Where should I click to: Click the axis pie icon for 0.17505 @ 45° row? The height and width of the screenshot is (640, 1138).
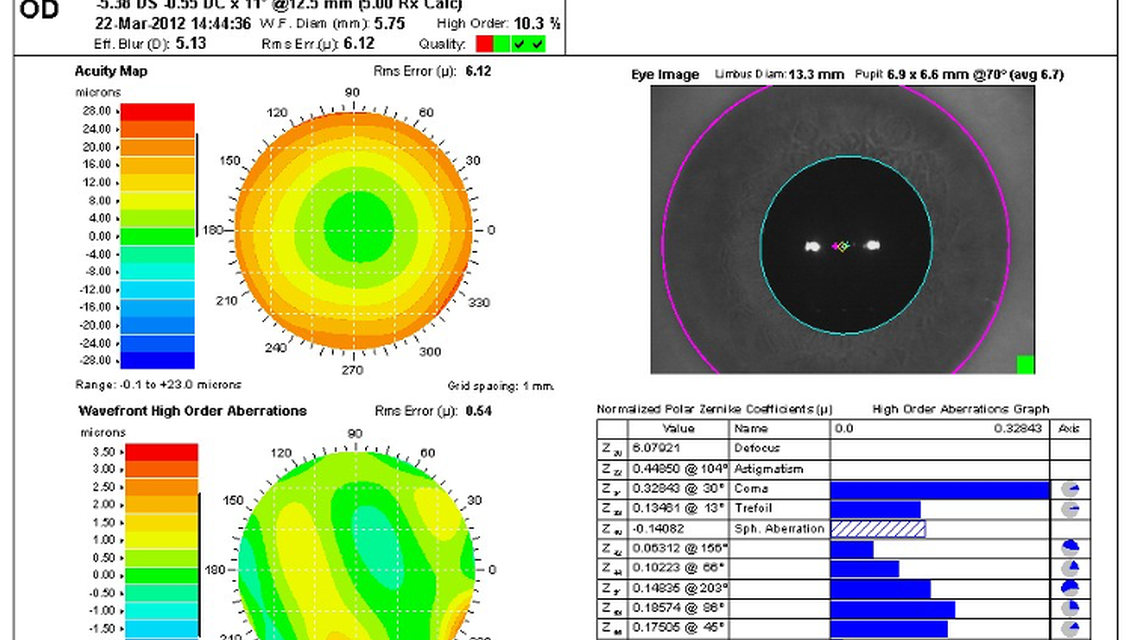click(x=1070, y=628)
